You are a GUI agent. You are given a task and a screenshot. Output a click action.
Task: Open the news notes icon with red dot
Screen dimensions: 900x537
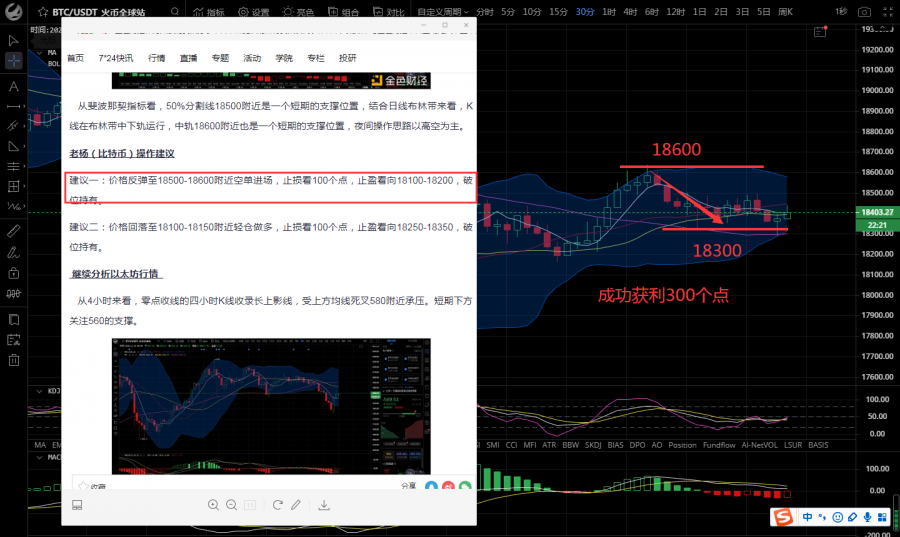point(820,32)
